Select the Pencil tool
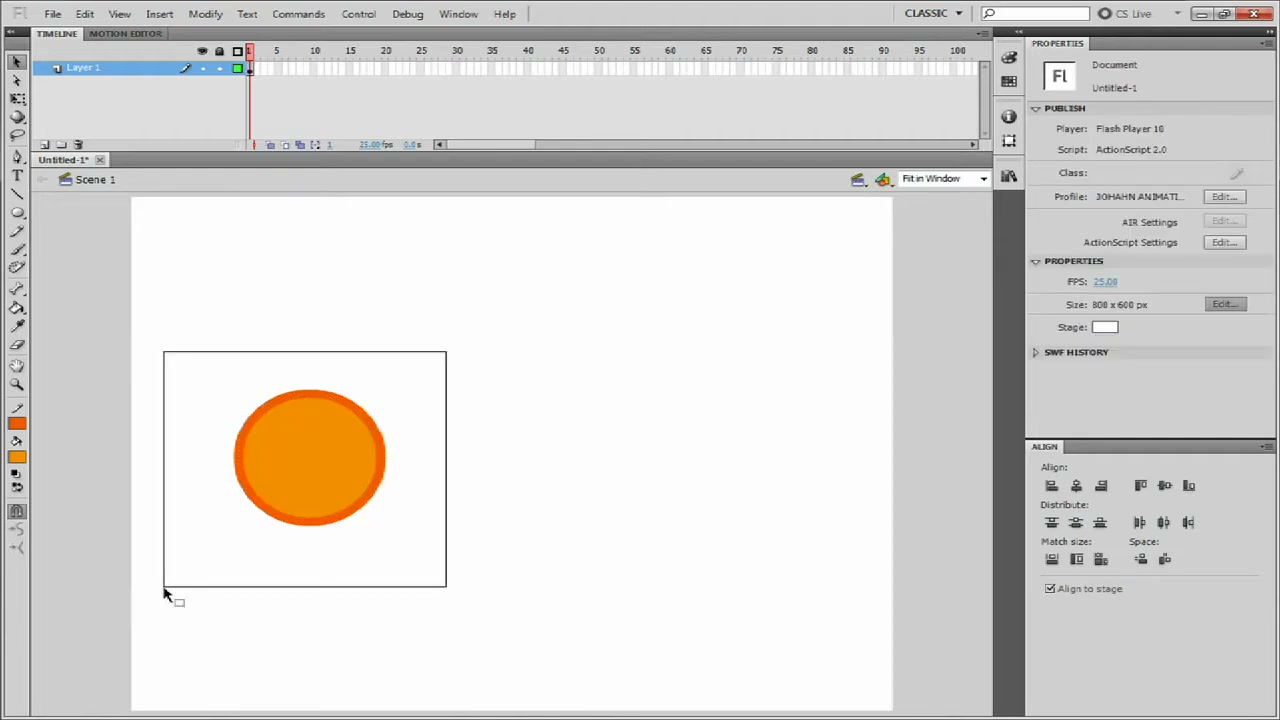This screenshot has height=720, width=1280. [x=17, y=231]
